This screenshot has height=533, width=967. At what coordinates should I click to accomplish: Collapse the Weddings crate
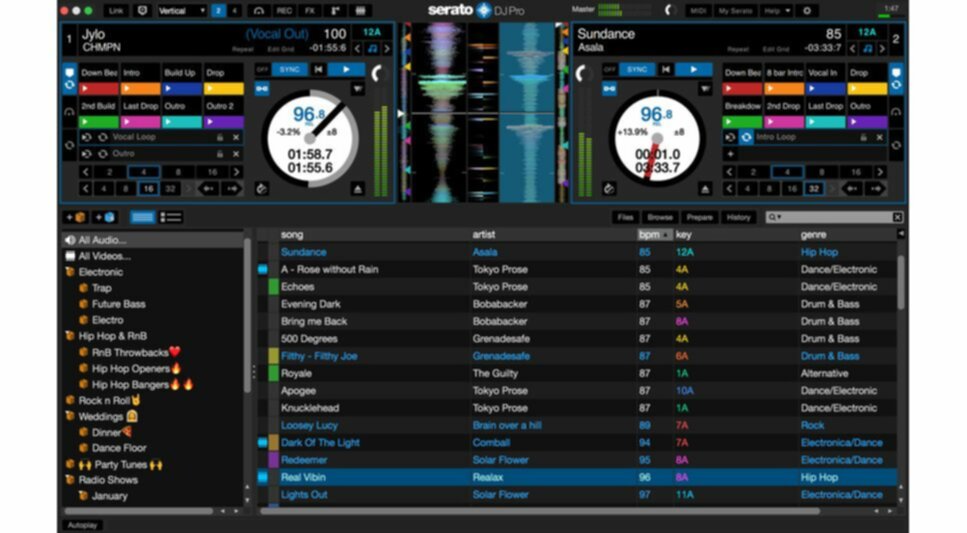point(70,416)
